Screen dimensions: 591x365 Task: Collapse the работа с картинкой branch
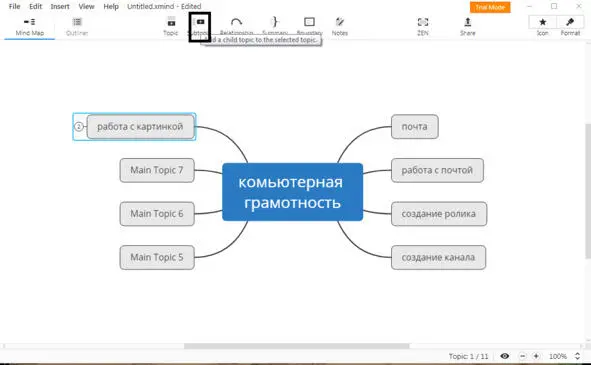(x=78, y=127)
